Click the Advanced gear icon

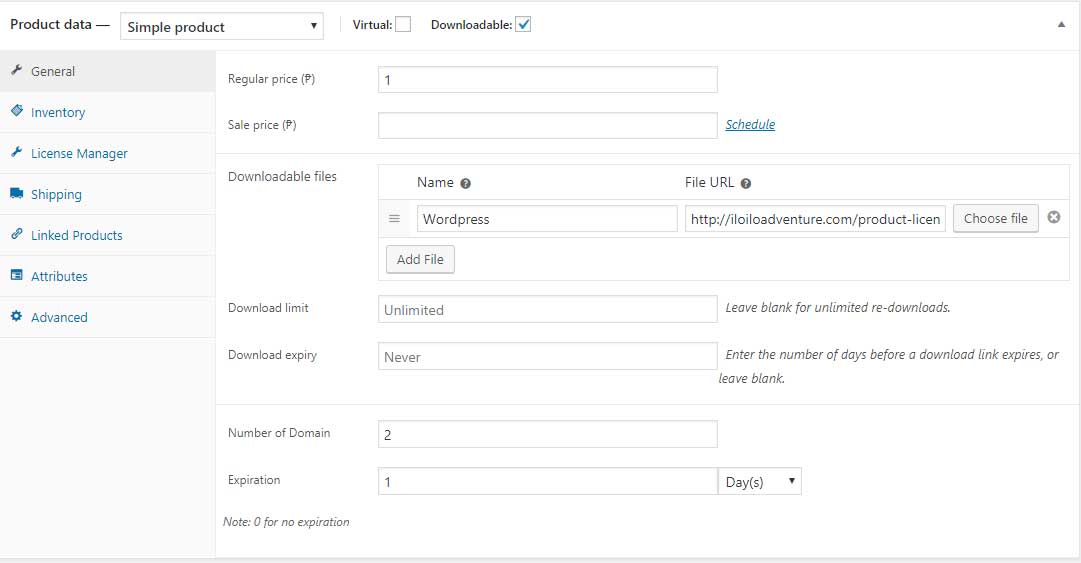pos(17,317)
